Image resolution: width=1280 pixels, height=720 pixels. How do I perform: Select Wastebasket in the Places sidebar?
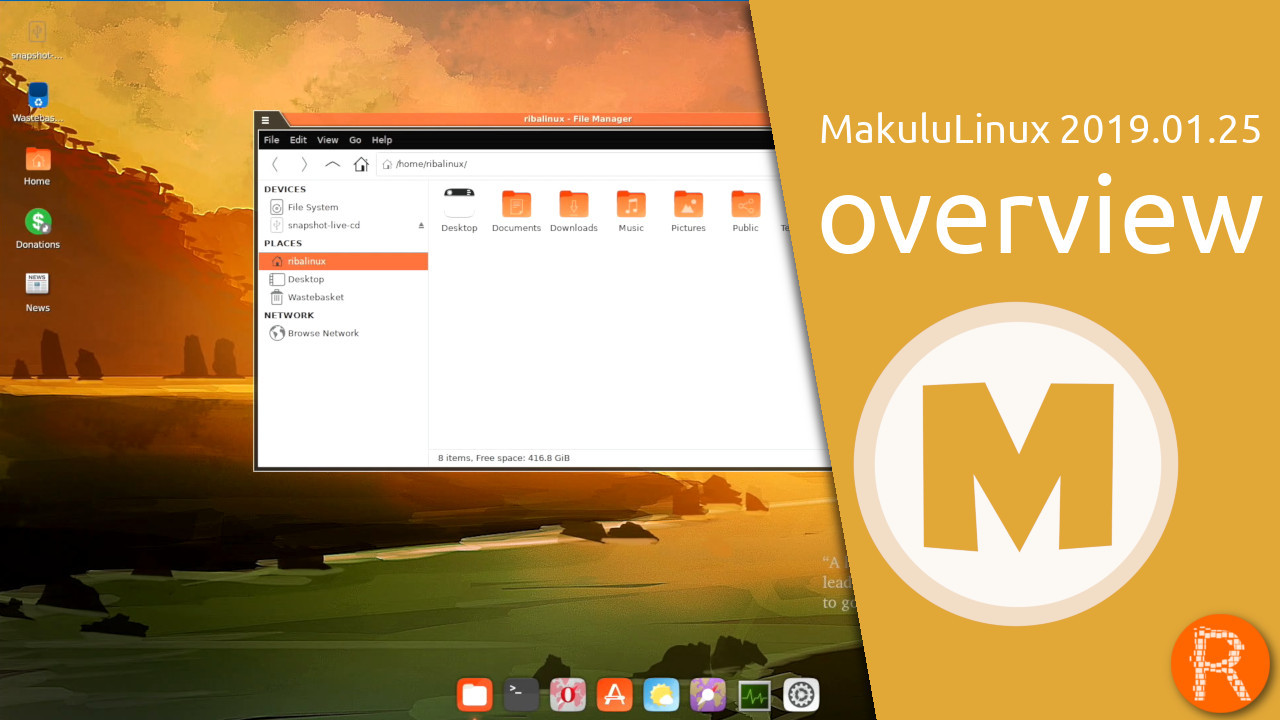point(315,297)
